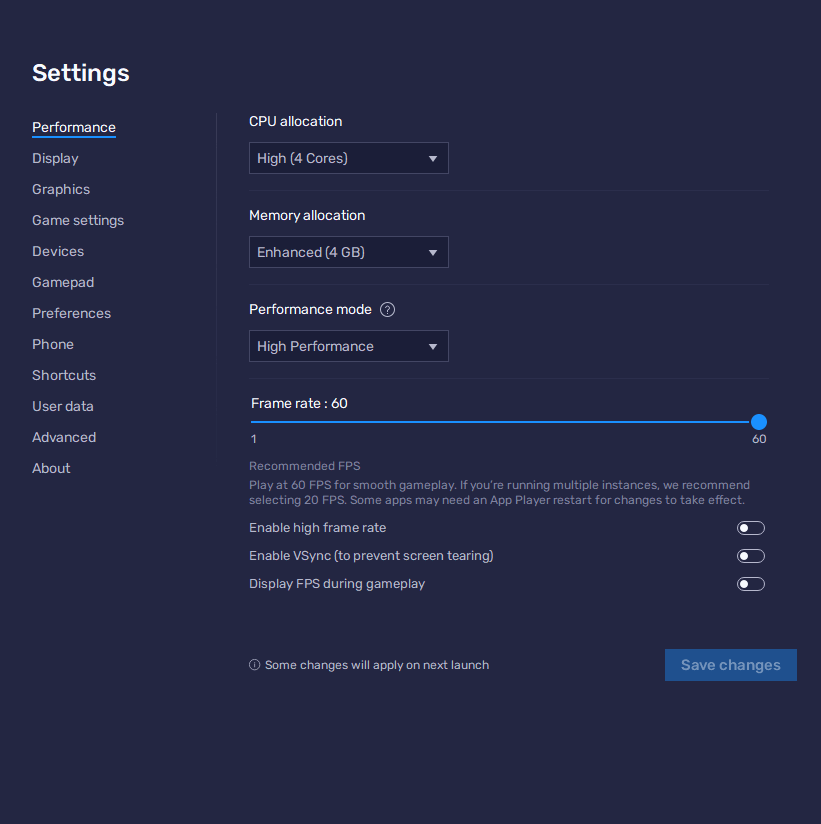821x824 pixels.
Task: Switch to the Graphics settings section
Action: (x=61, y=189)
